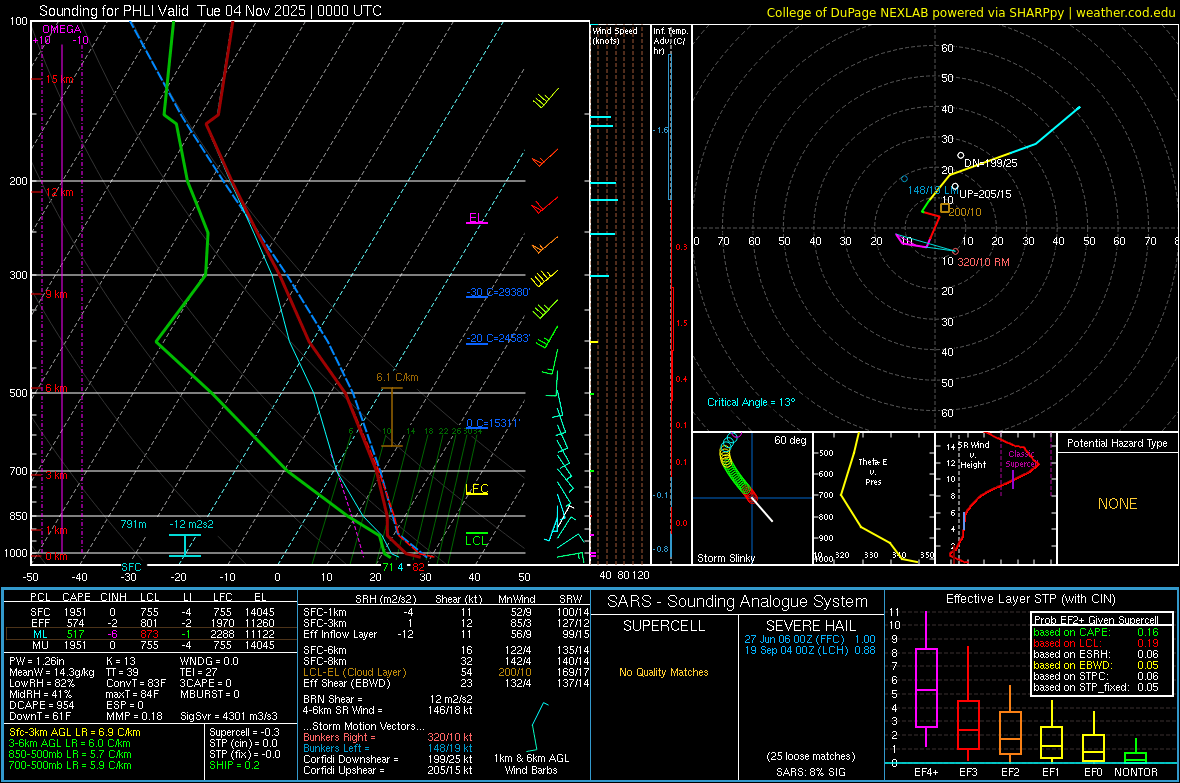Click the 'SigSvr = 4301 m3/s3' value
This screenshot has width=1180, height=783.
click(x=229, y=716)
